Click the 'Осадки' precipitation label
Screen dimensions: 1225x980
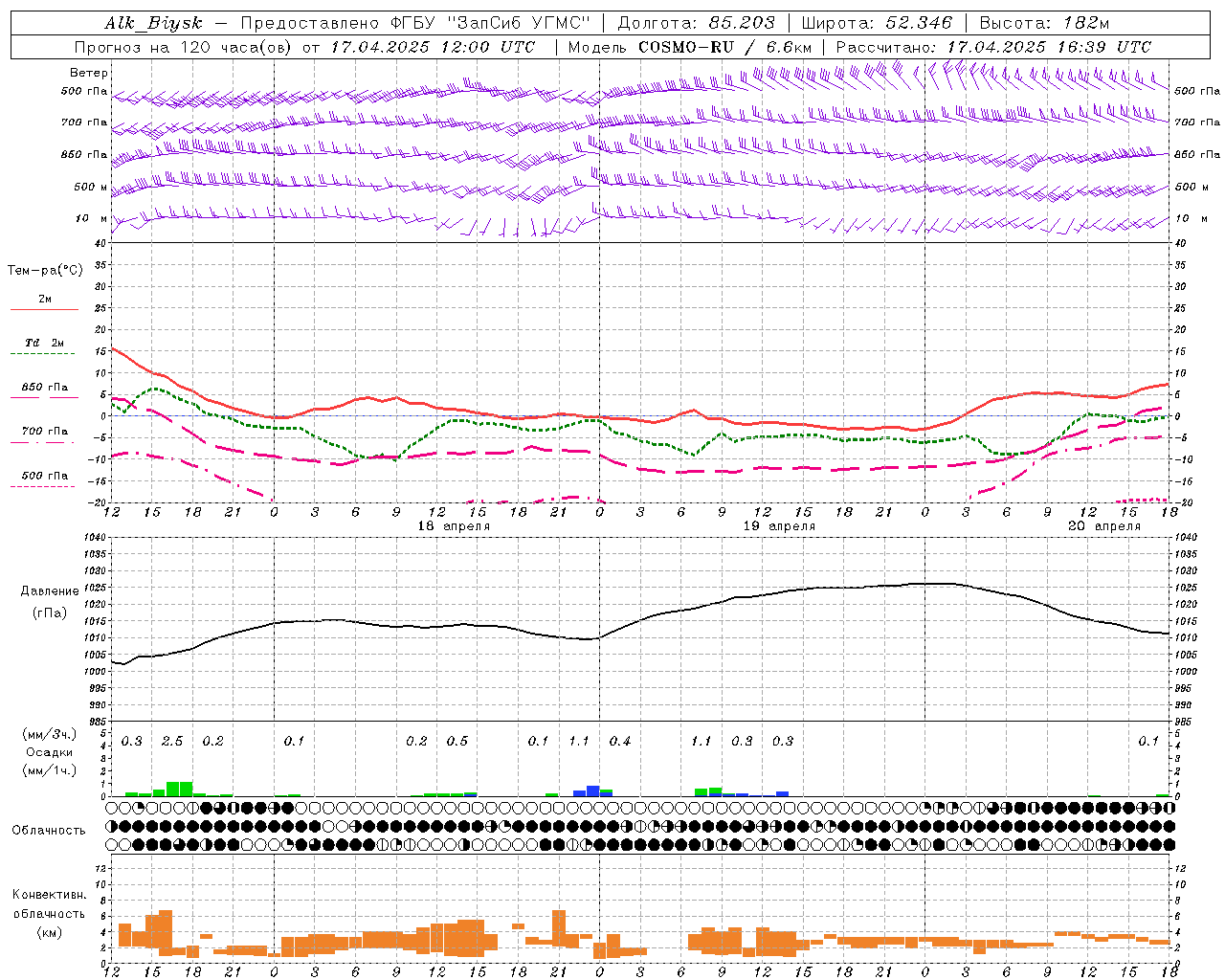point(48,752)
